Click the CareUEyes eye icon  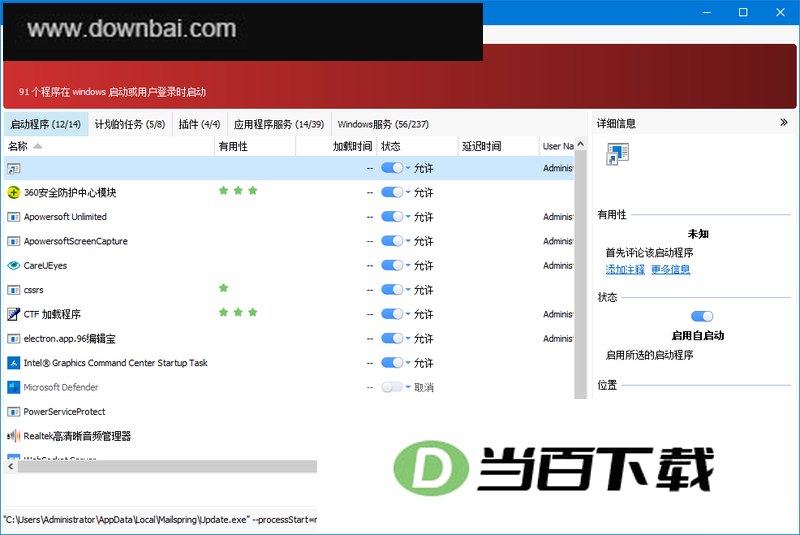pos(14,266)
